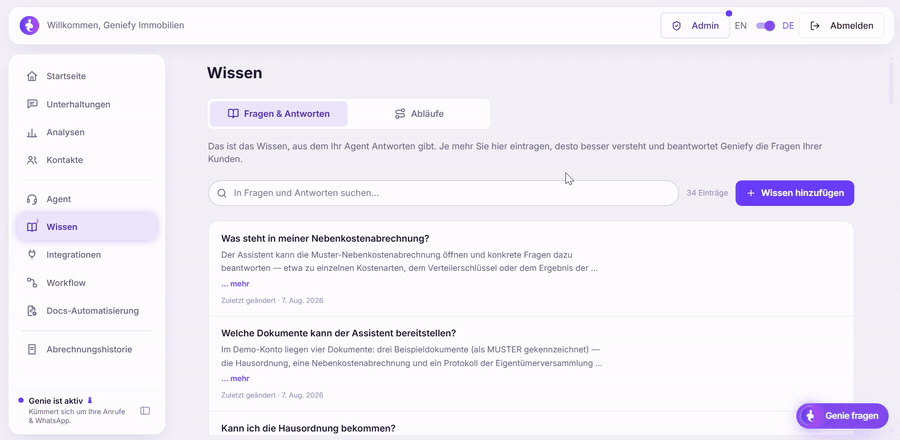Viewport: 900px width, 440px height.
Task: Click the Abmelden logout button
Action: pos(841,26)
